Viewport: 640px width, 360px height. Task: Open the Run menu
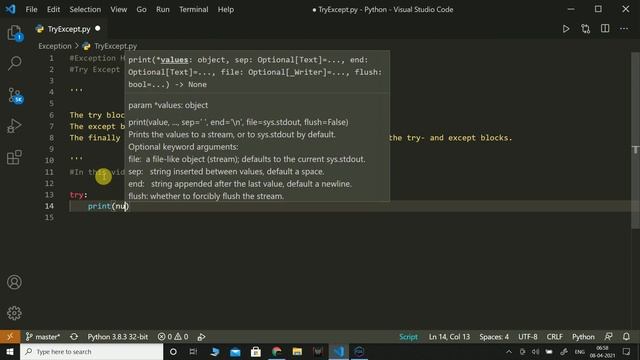point(162,9)
